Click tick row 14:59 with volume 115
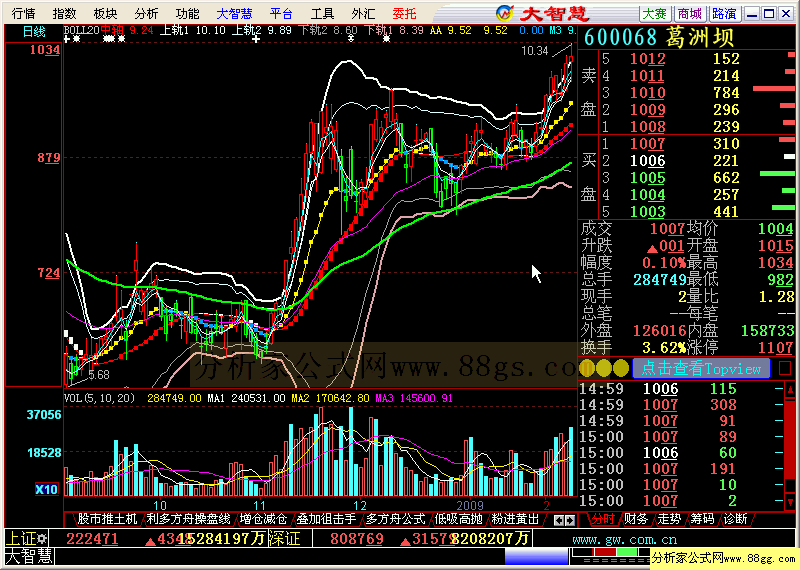Viewport: 800px width, 570px height. pos(680,389)
